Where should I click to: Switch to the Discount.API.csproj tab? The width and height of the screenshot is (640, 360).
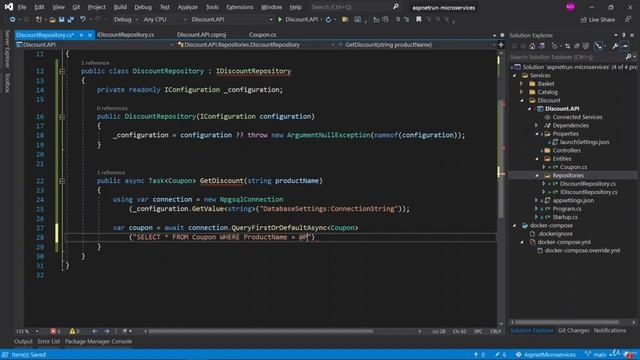pos(202,35)
